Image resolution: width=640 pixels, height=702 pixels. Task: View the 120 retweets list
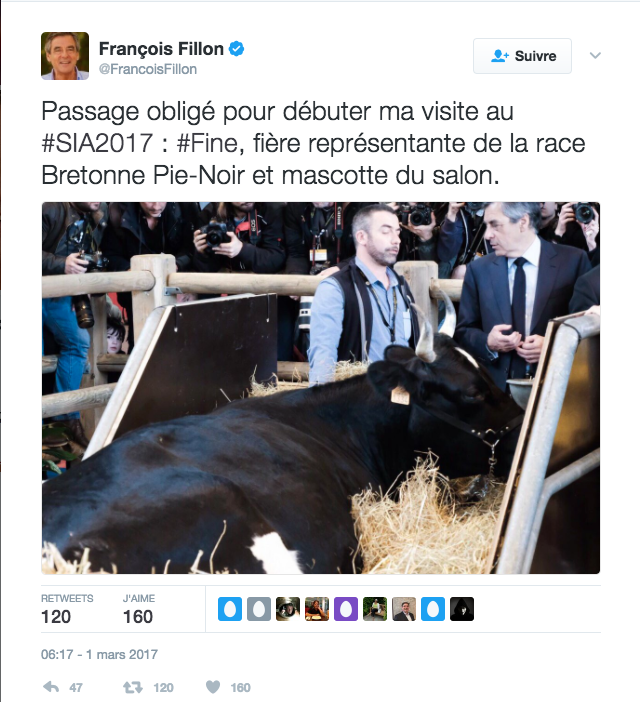pos(67,609)
